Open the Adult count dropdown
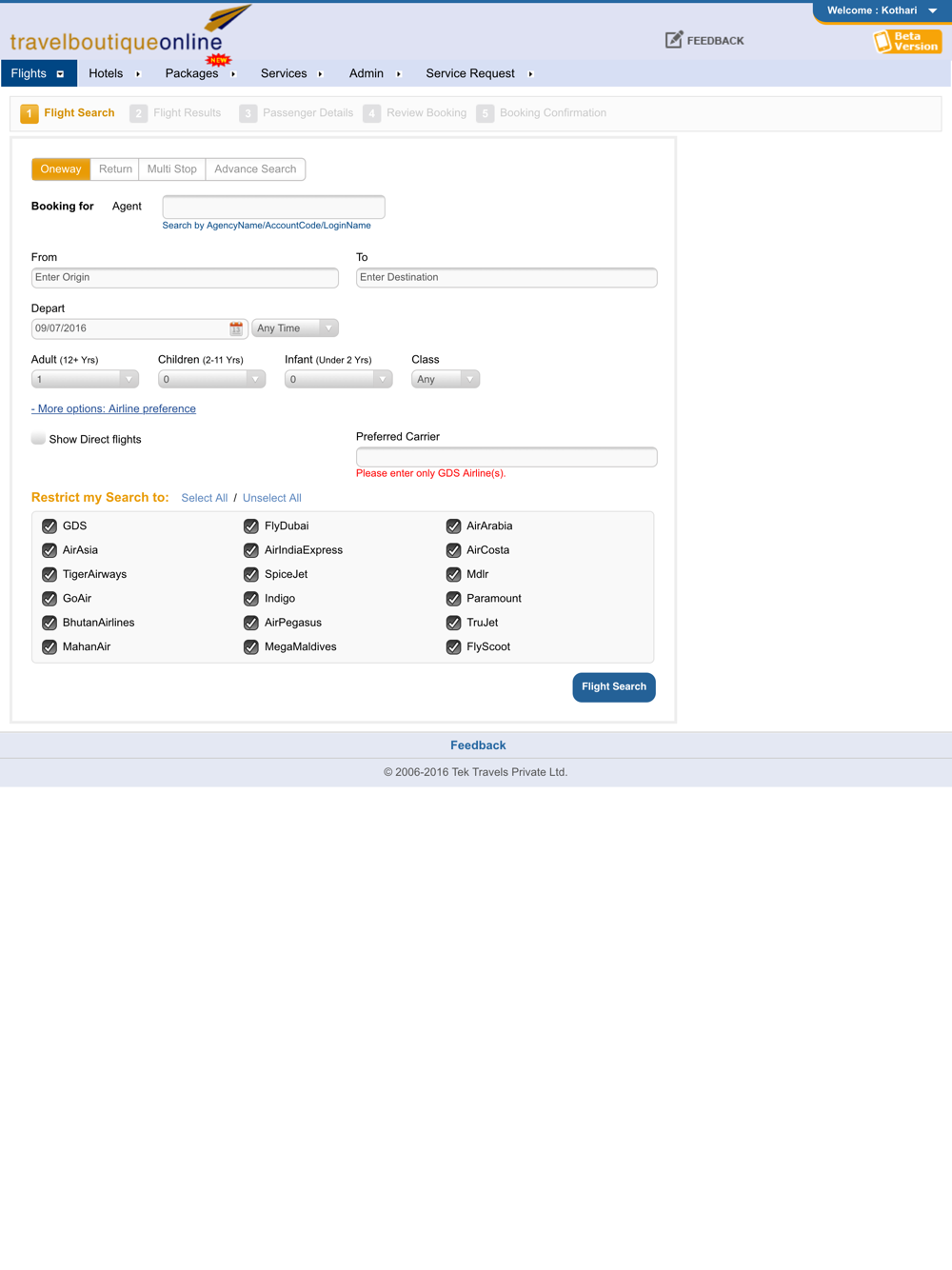This screenshot has height=1270, width=952. pos(85,380)
